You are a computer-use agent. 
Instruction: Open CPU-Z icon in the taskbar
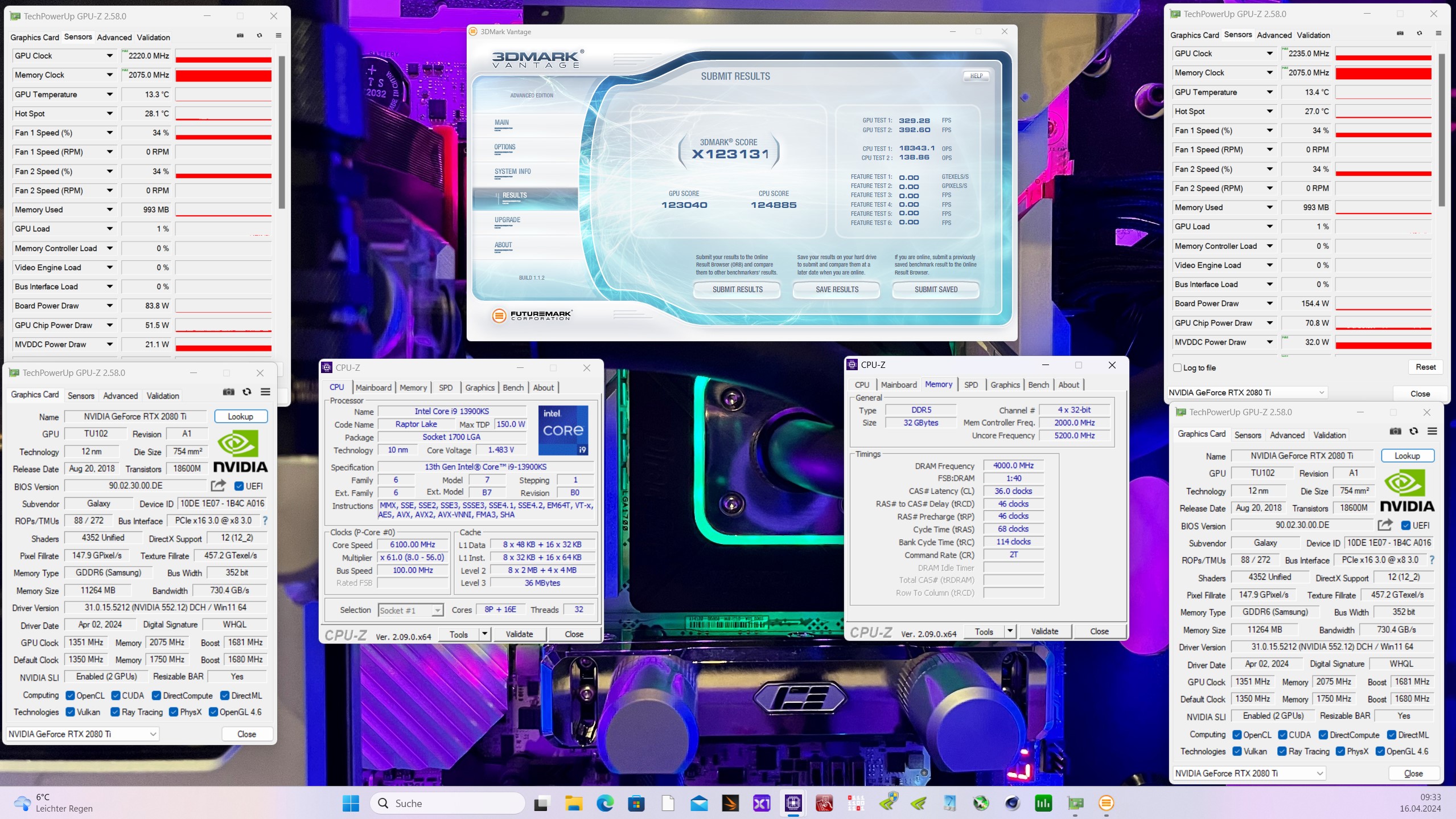coord(793,803)
